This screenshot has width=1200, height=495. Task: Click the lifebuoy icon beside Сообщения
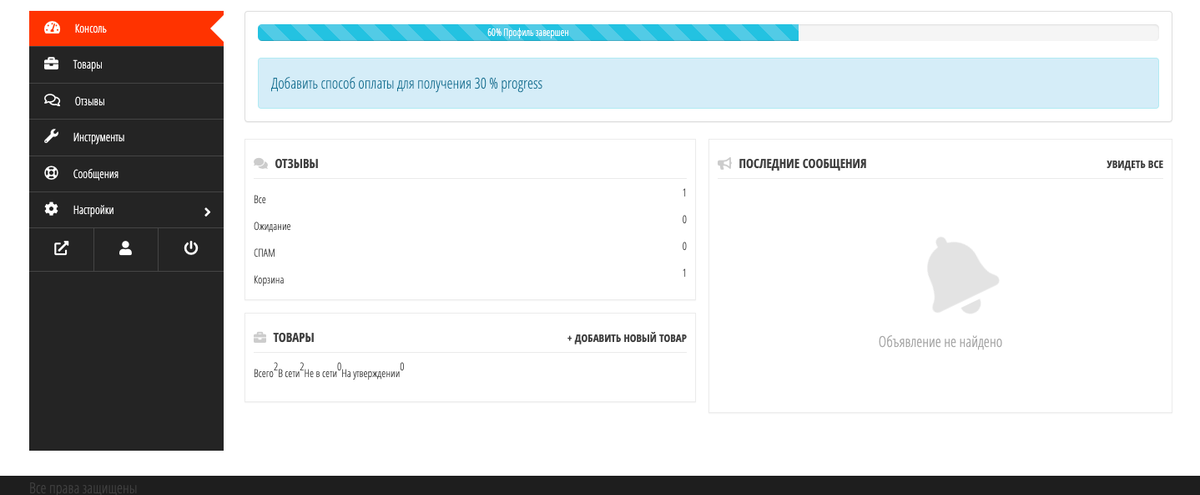51,173
